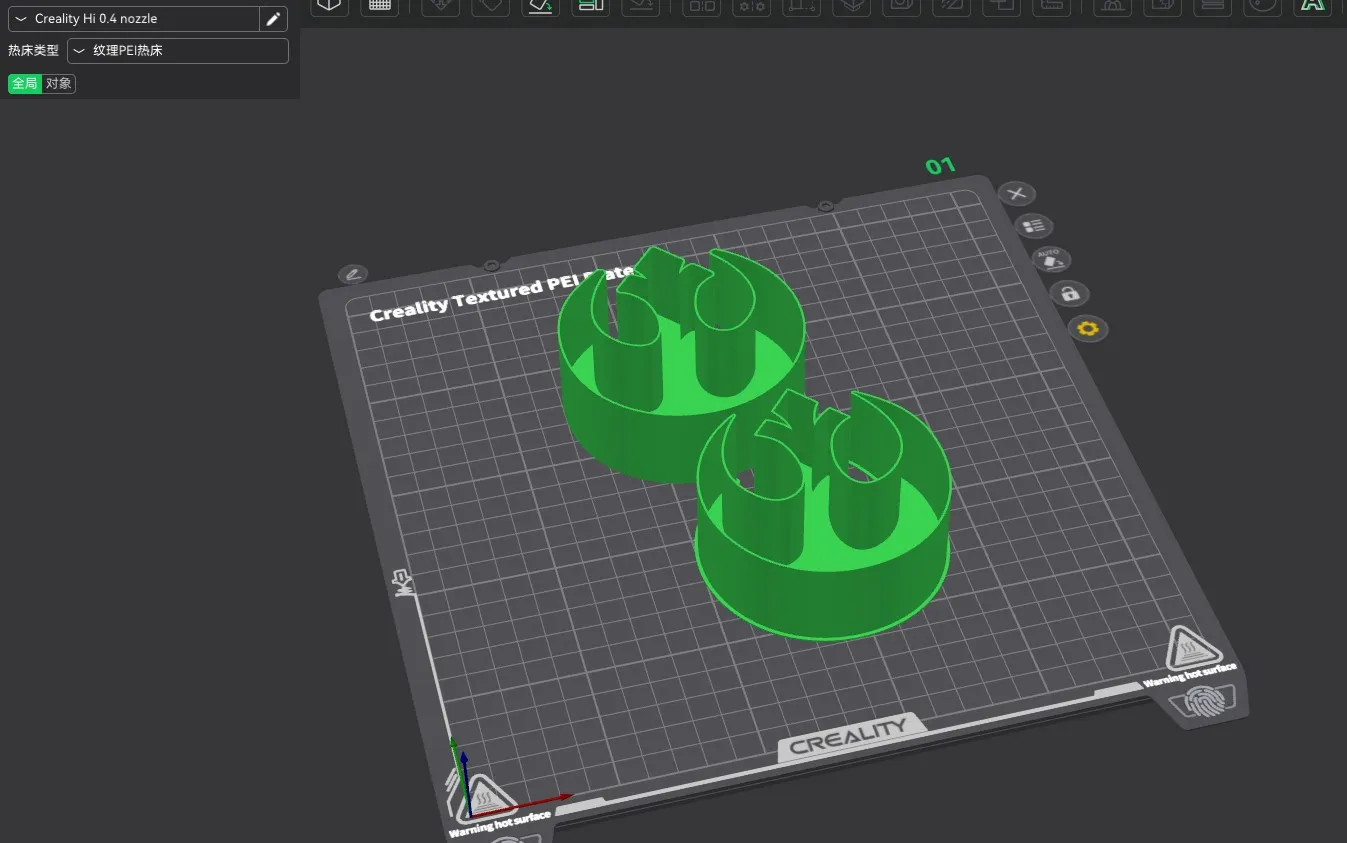Open plate settings with the yellow gear
1347x843 pixels.
[1088, 328]
